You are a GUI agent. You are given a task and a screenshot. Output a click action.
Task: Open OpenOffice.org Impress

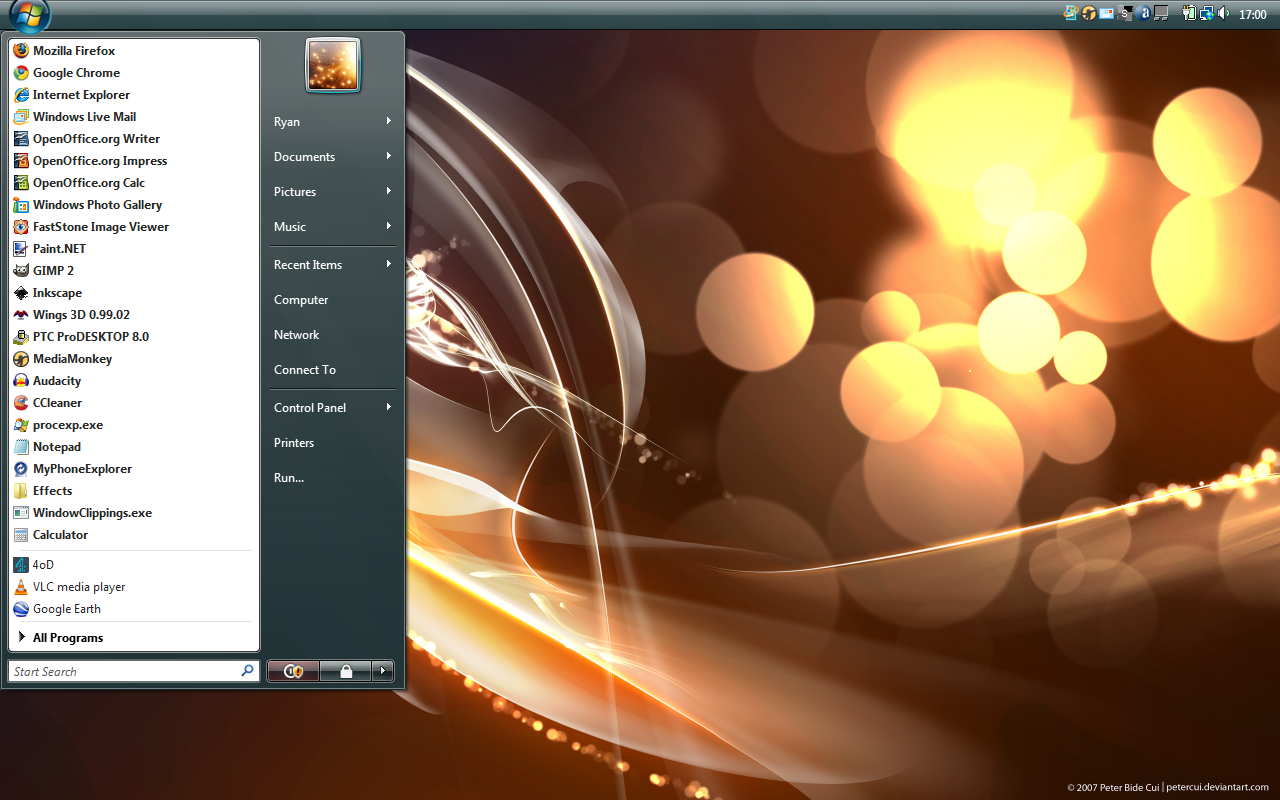pyautogui.click(x=134, y=161)
